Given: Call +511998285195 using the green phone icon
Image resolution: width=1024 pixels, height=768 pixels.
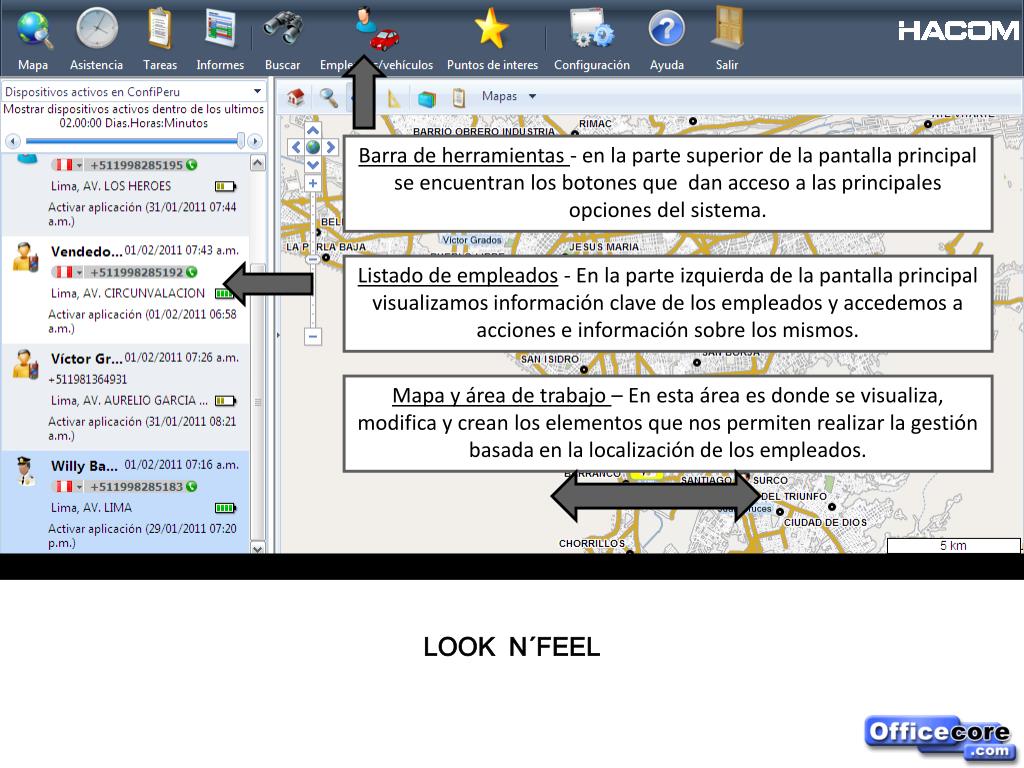Looking at the screenshot, I should click(x=191, y=165).
